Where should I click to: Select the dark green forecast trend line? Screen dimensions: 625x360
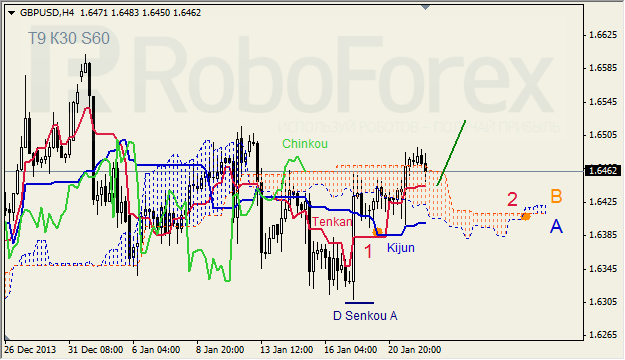(451, 153)
